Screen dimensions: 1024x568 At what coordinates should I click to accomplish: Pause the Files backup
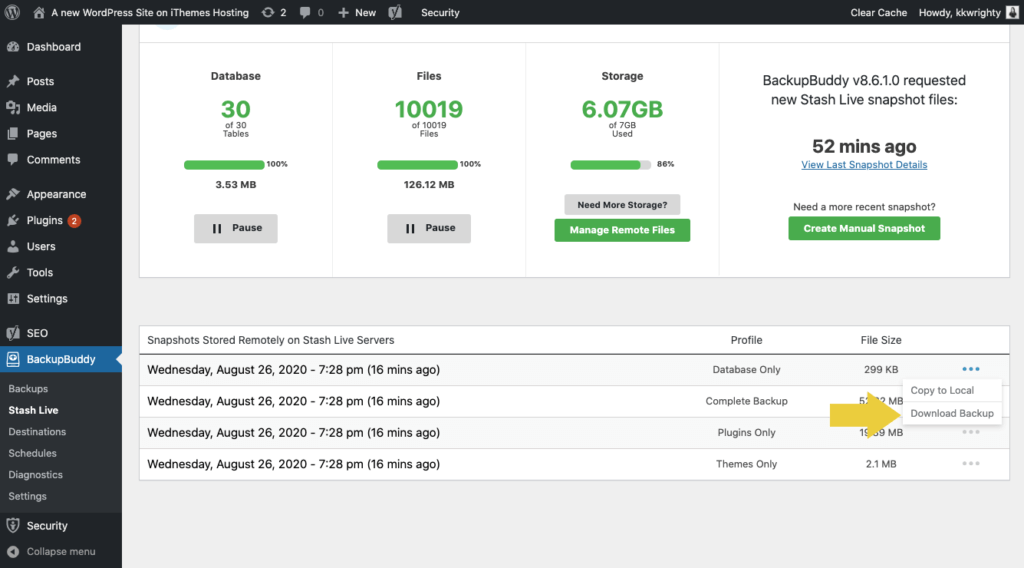pos(429,229)
